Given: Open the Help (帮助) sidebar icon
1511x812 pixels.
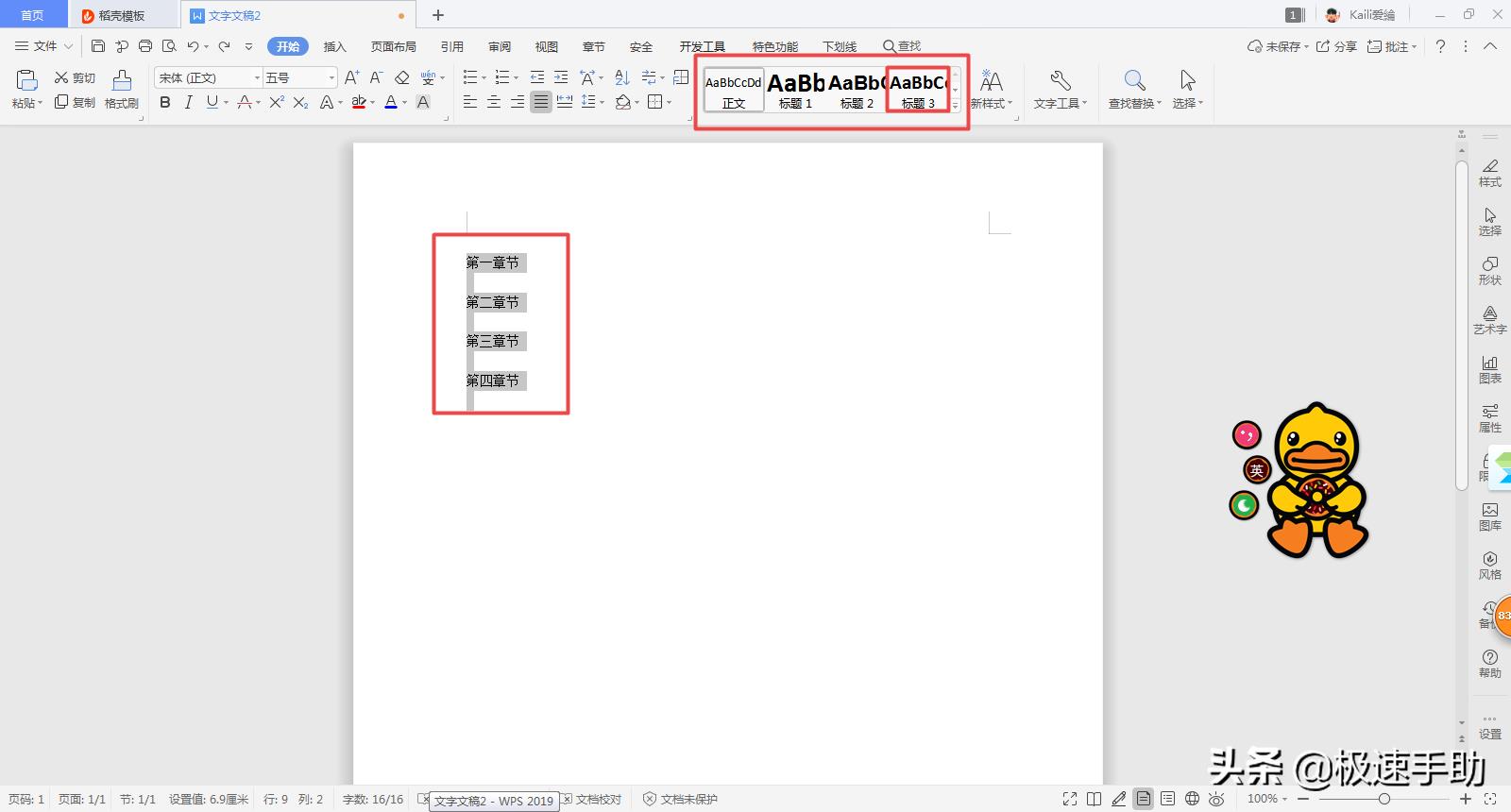Looking at the screenshot, I should coord(1490,664).
